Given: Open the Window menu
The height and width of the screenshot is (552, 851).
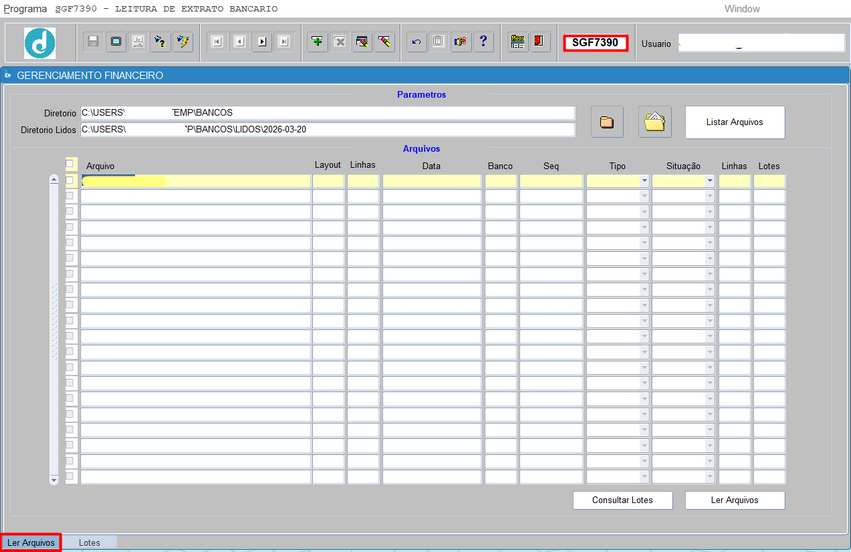Looking at the screenshot, I should coord(742,9).
